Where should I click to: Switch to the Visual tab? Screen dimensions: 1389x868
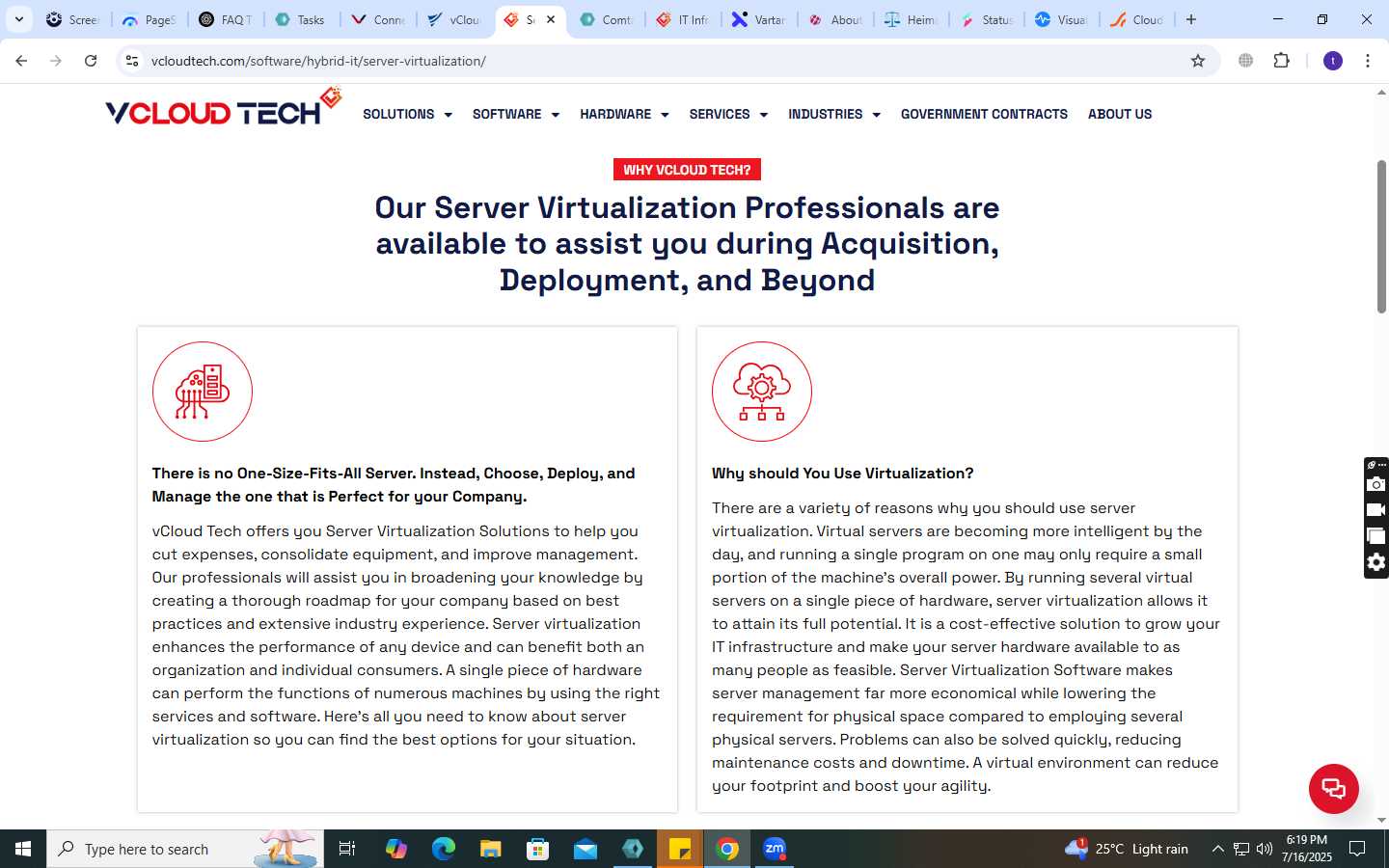1063,19
